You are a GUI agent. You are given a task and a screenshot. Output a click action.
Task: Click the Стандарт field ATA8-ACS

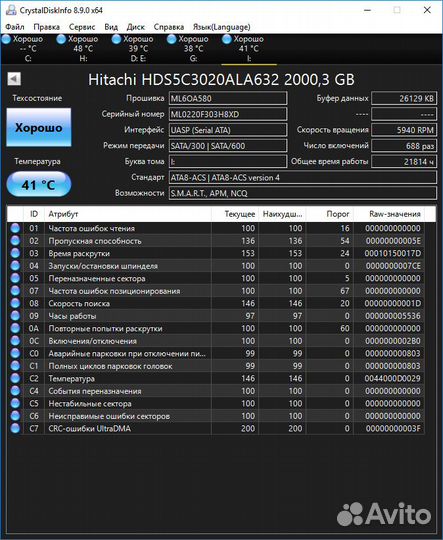(303, 177)
